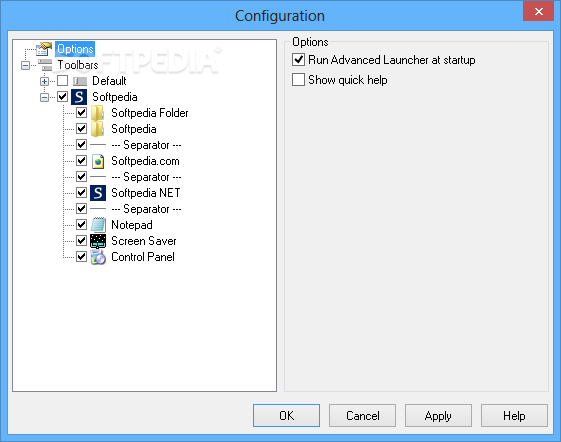
Task: Enable the Default toolbar checkbox
Action: 63,81
